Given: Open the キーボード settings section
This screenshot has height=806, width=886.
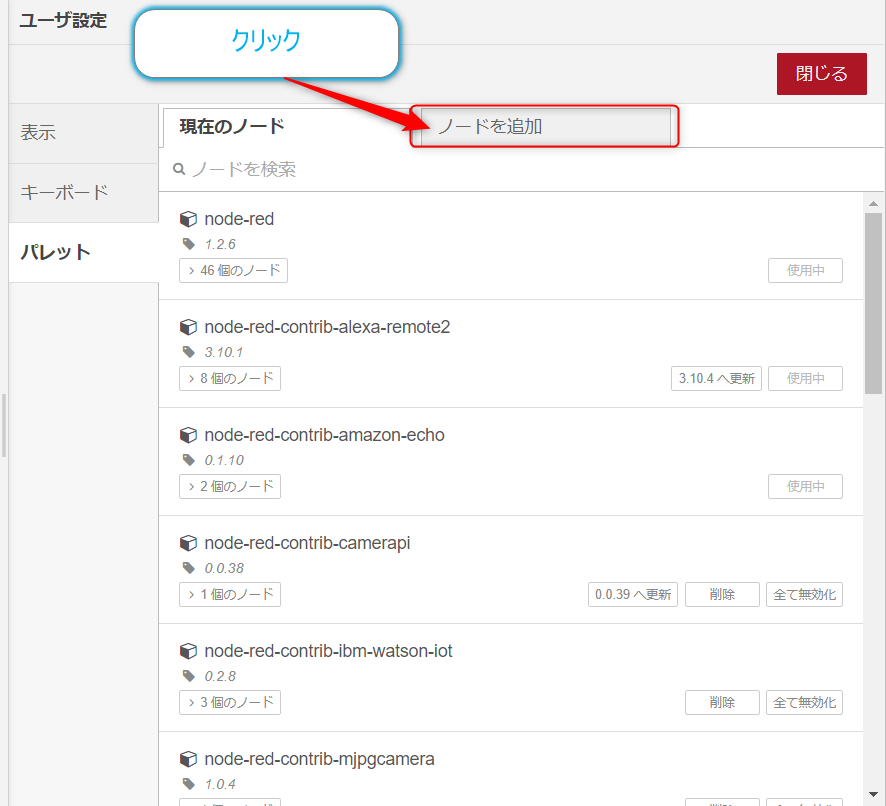Looking at the screenshot, I should [84, 193].
